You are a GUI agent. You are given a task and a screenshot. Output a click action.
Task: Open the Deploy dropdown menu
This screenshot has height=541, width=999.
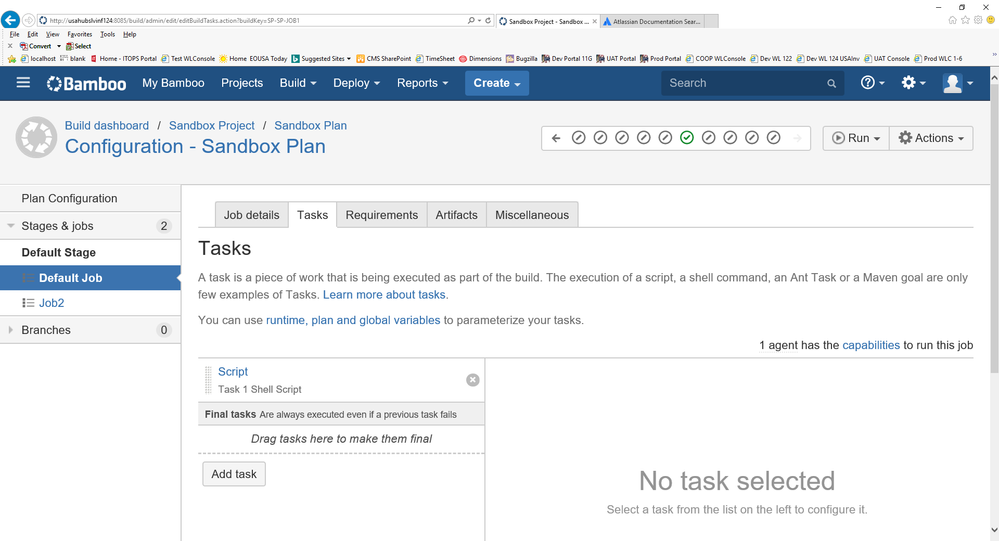point(356,83)
